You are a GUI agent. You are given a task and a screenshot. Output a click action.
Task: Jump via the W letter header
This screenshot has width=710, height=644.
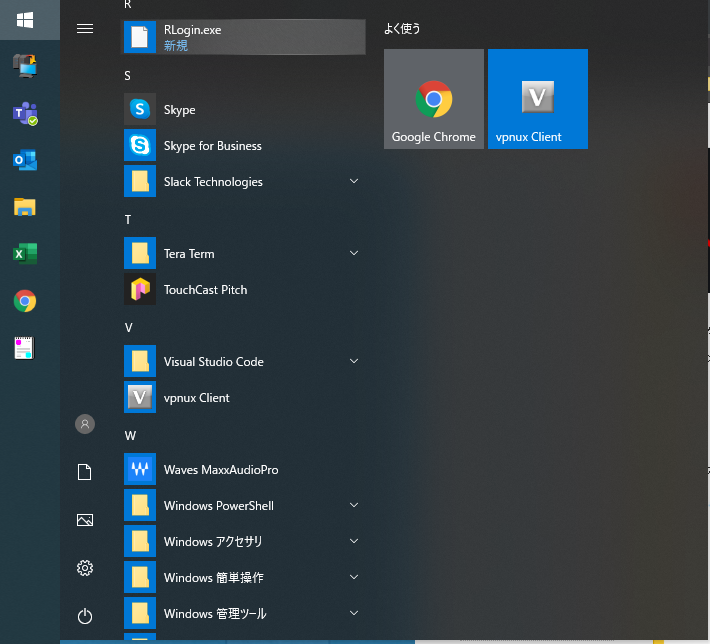(x=130, y=436)
